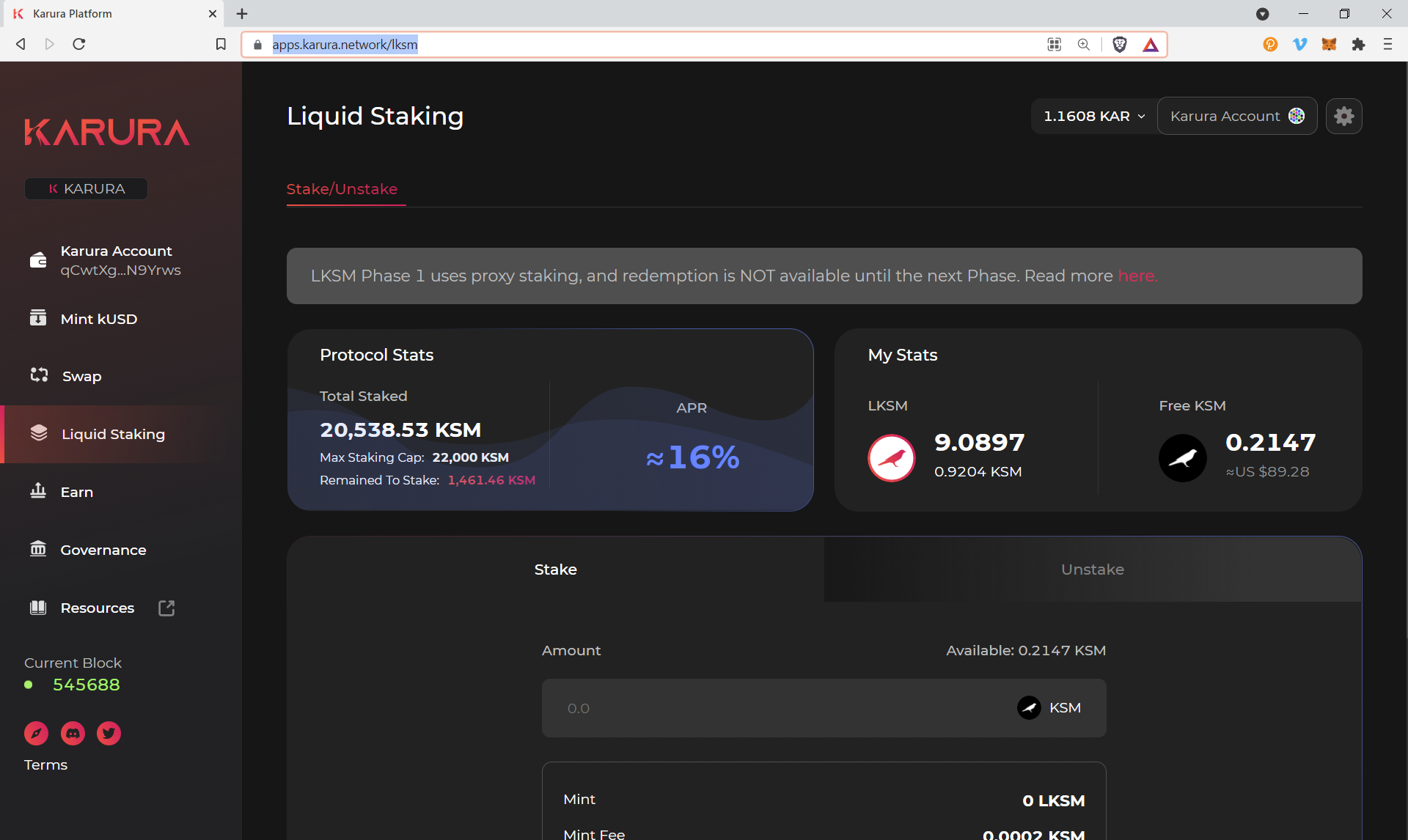Image resolution: width=1408 pixels, height=840 pixels.
Task: Navigate to Governance page
Action: point(103,550)
